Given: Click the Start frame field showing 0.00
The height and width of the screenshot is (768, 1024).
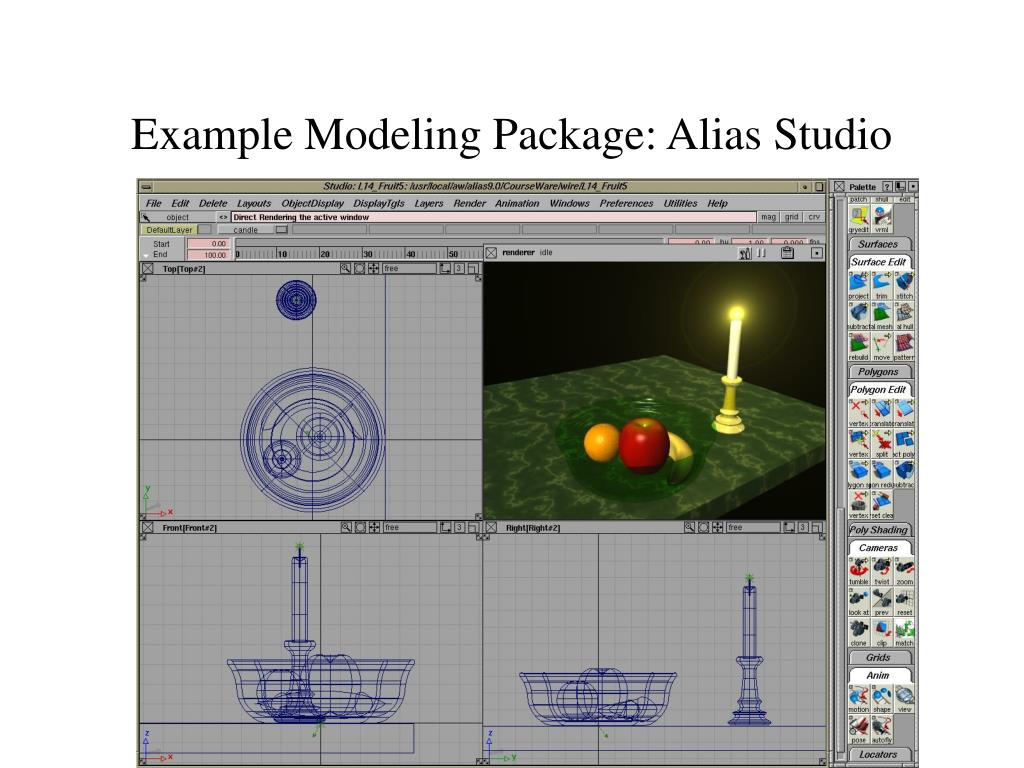Looking at the screenshot, I should 208,244.
